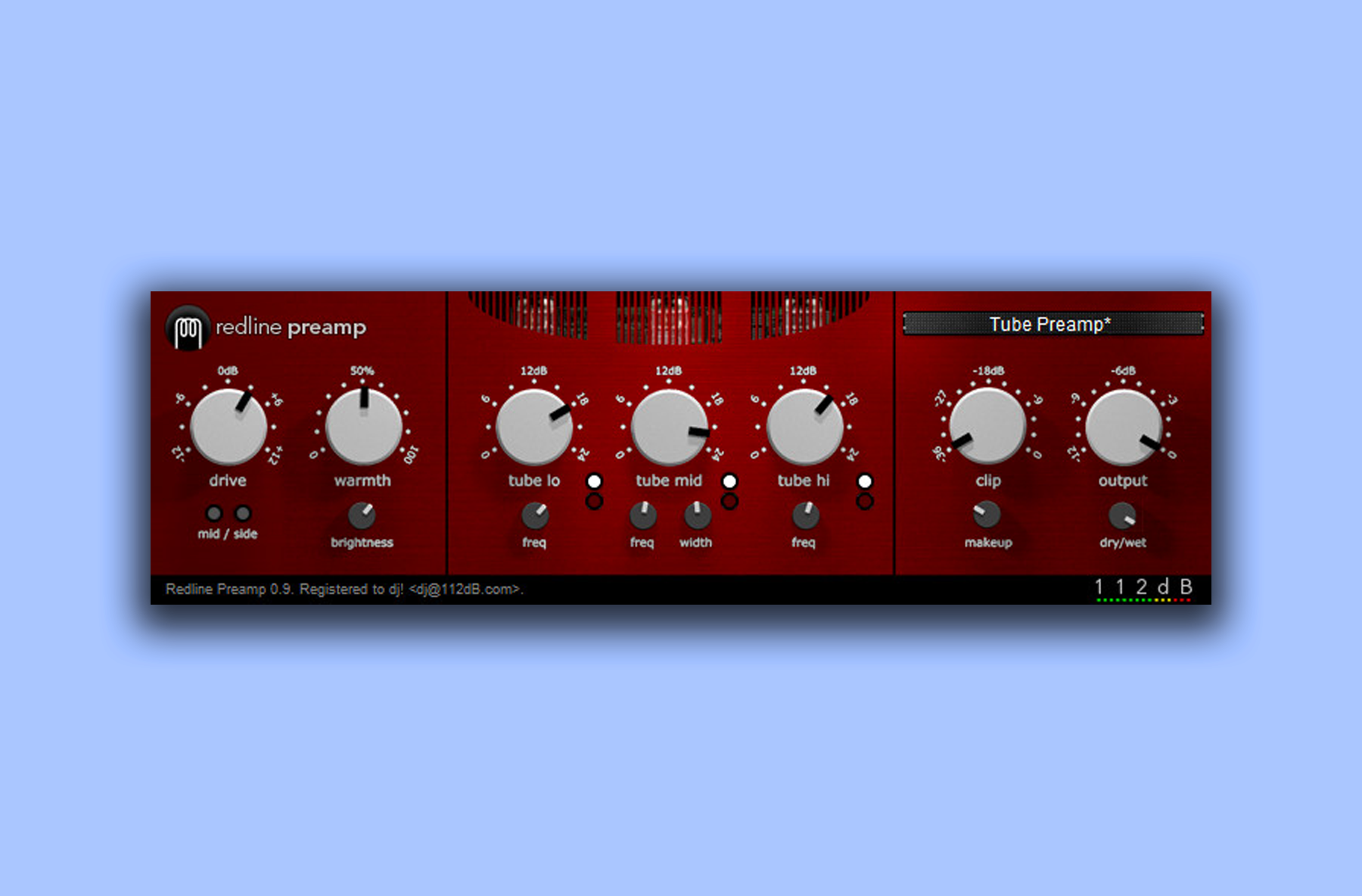Click the tube hi gain knob
Screen dimensions: 1362x896
click(x=804, y=427)
